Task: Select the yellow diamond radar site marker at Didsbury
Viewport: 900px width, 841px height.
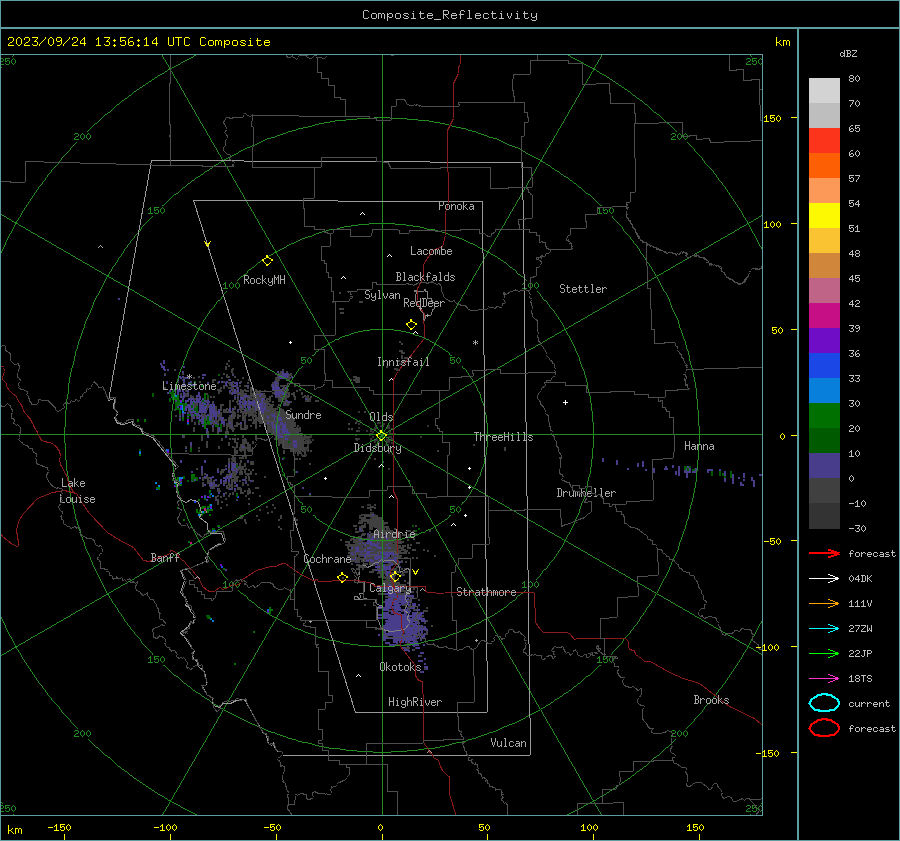Action: (x=381, y=436)
